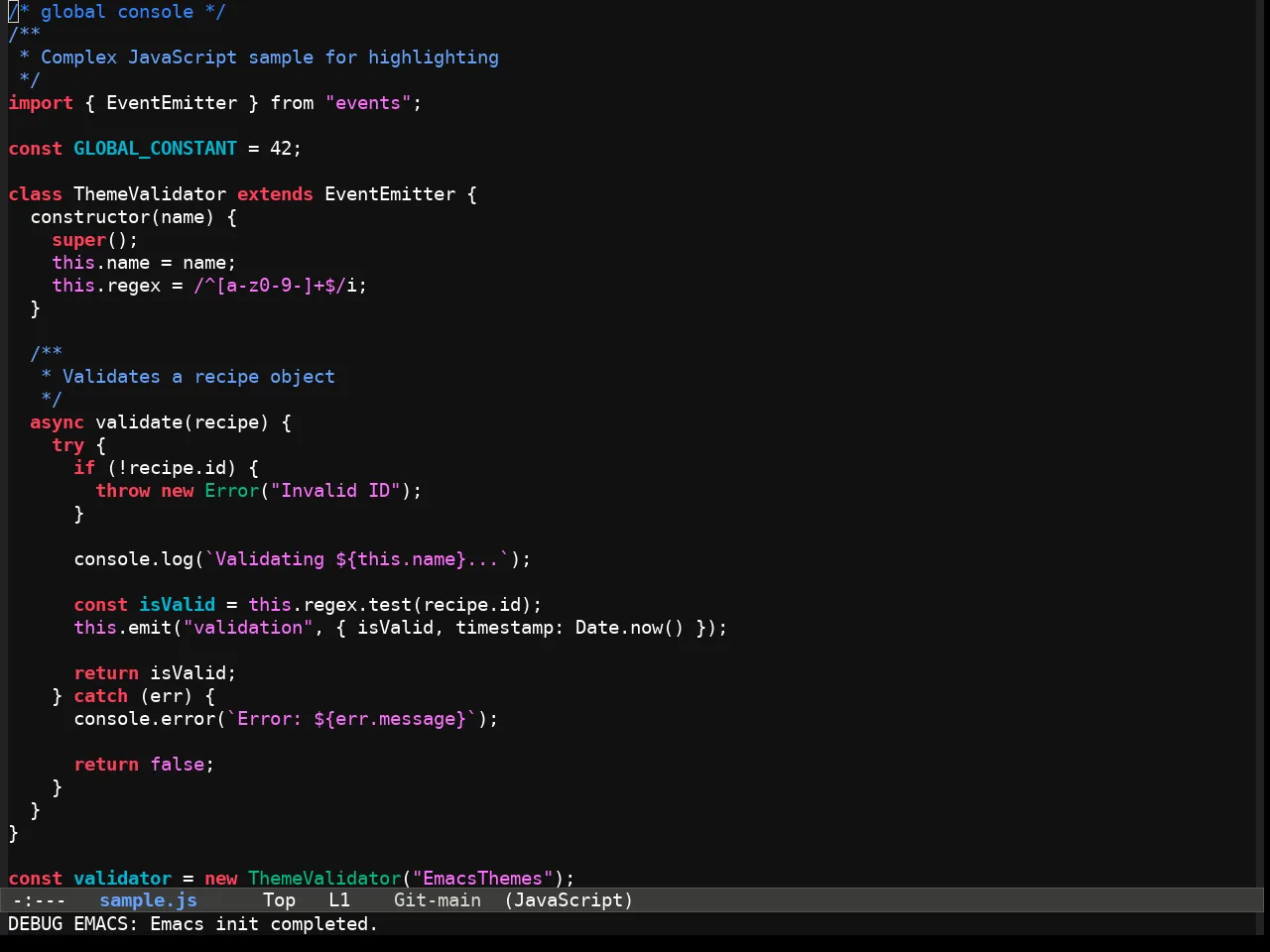Click the "super" keyword
1270x952 pixels.
point(79,240)
